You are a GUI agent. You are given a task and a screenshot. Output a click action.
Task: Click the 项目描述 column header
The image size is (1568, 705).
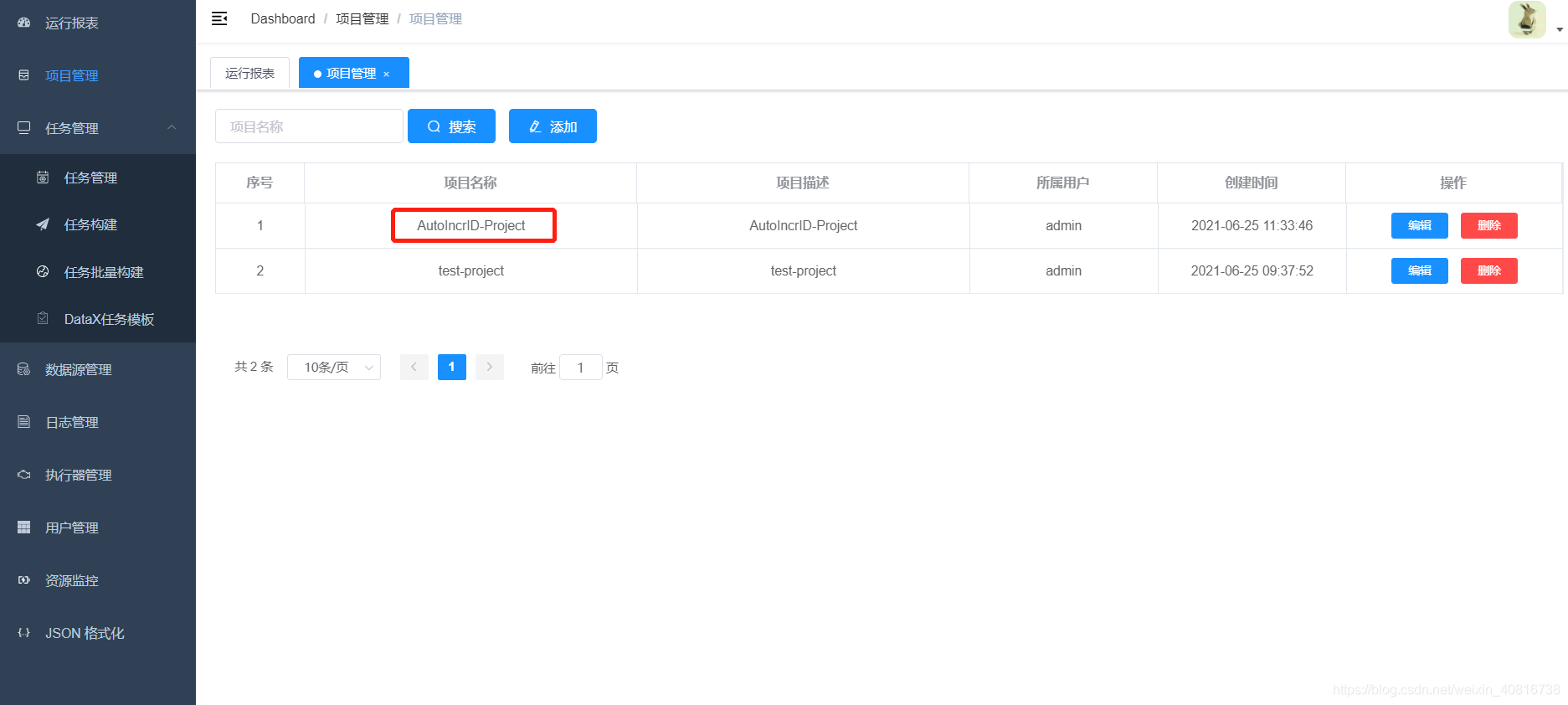(802, 183)
